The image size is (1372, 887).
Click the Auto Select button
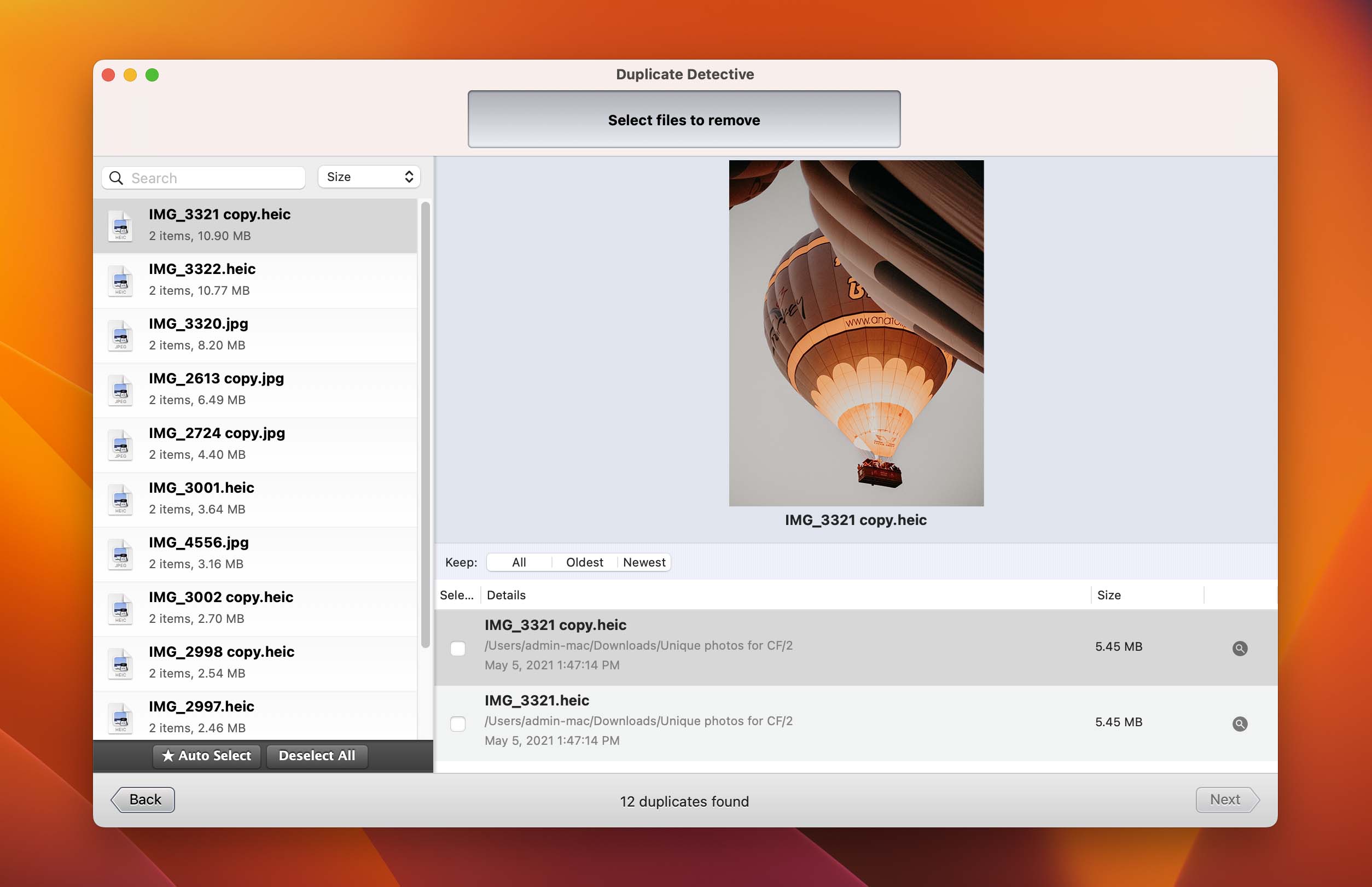207,755
